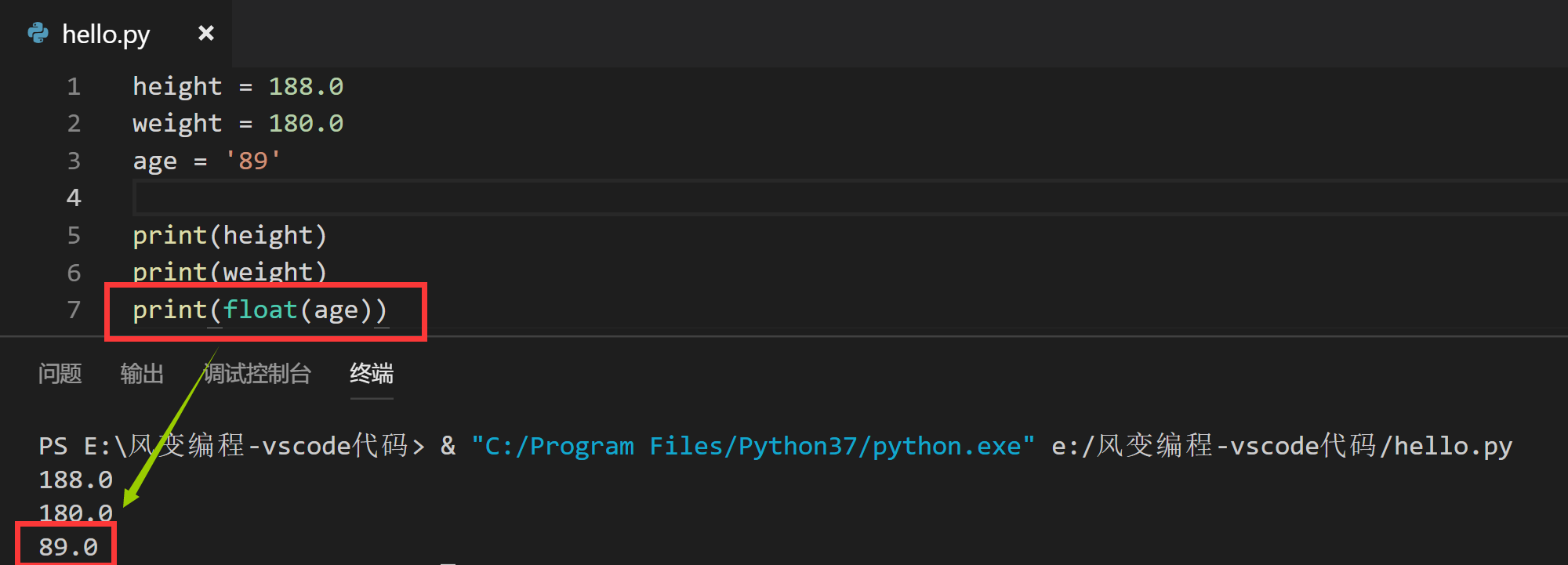This screenshot has width=1568, height=565.
Task: Click the string value '89' on line 3
Action: pos(253,161)
